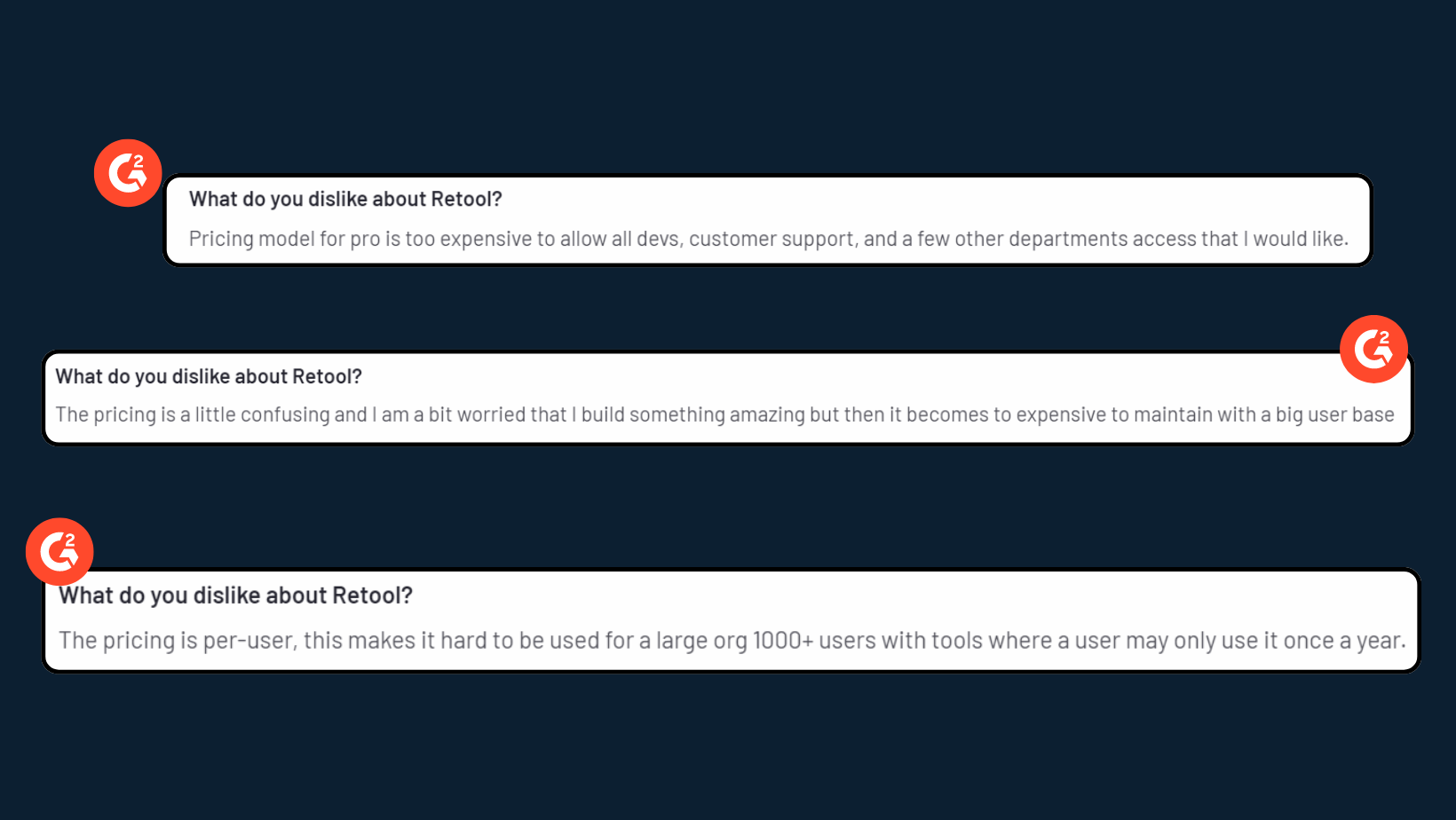The height and width of the screenshot is (820, 1456).
Task: Click the top card's "What do you dislike about Retool?" heading
Action: 345,200
